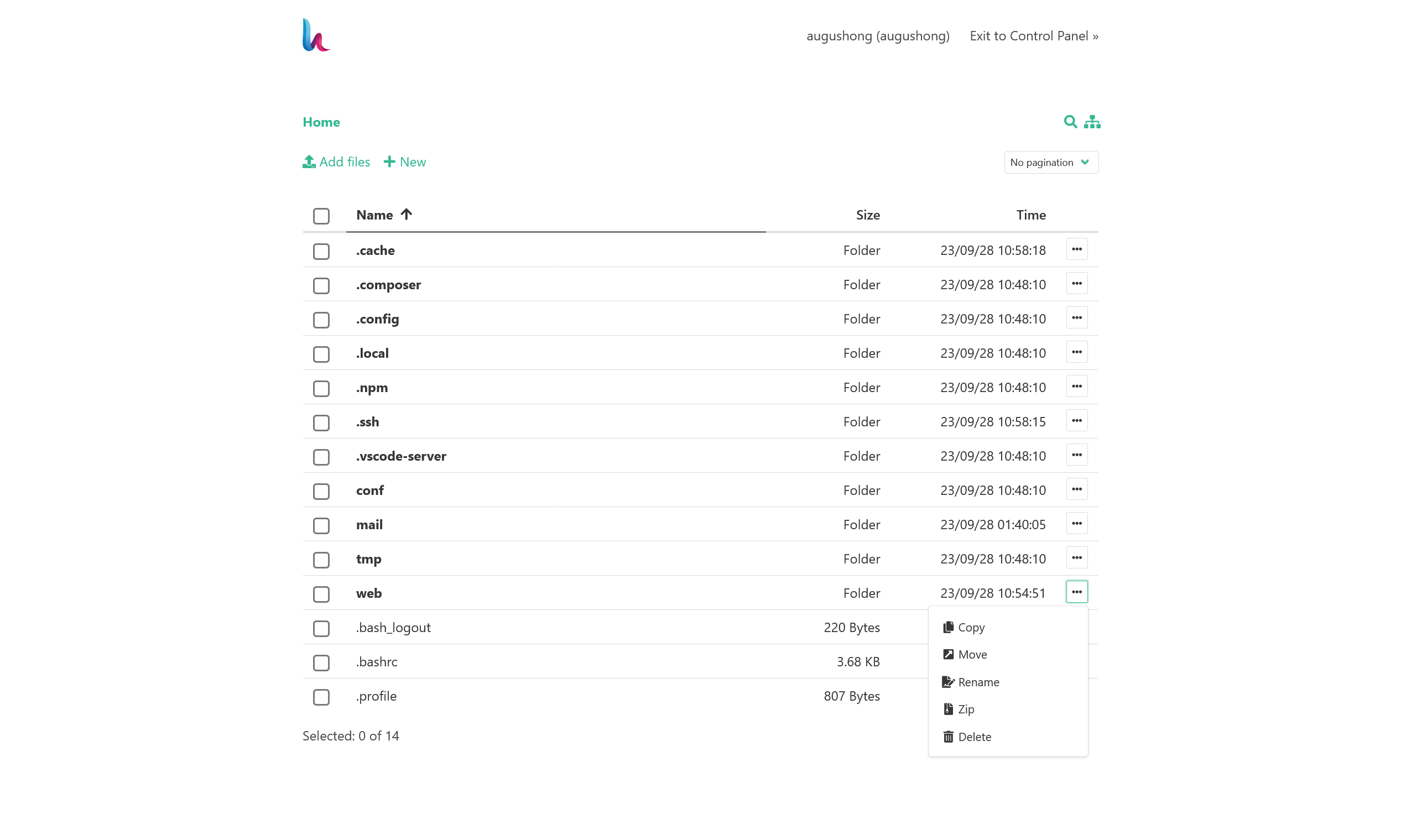Open the three-dot menu for mail folder
1401x840 pixels.
tap(1076, 524)
